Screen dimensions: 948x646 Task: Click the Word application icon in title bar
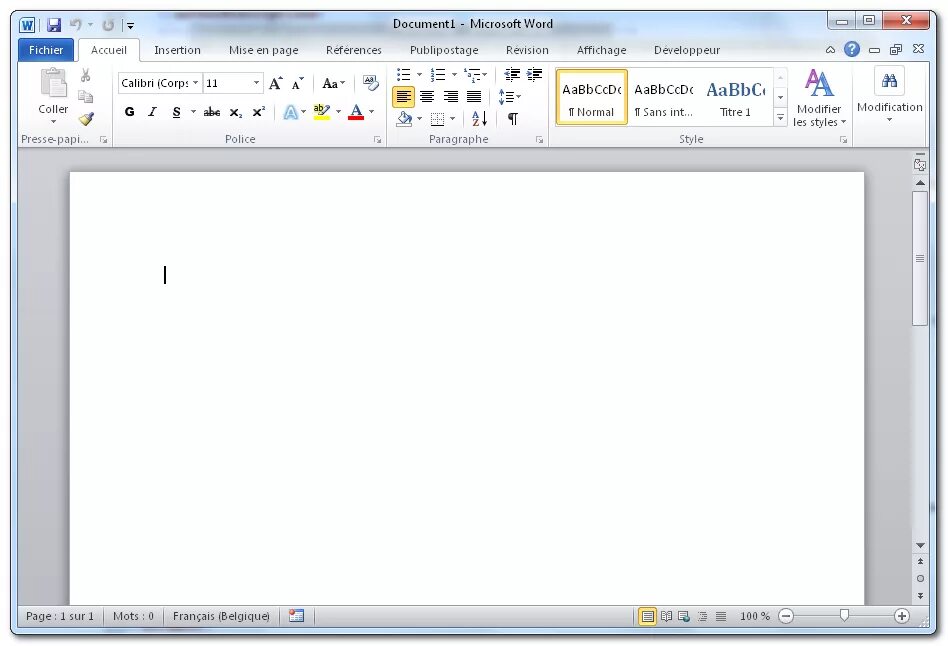(27, 25)
